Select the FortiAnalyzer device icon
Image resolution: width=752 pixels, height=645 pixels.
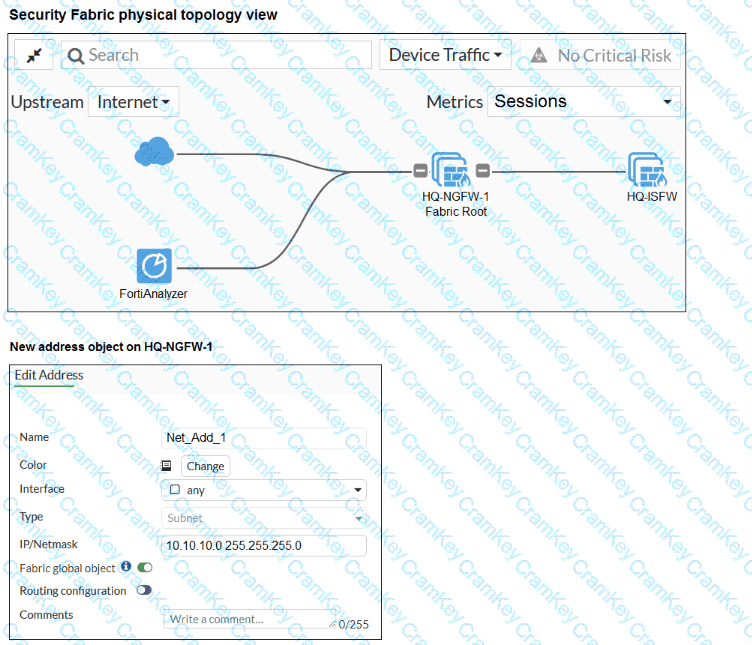coord(154,266)
